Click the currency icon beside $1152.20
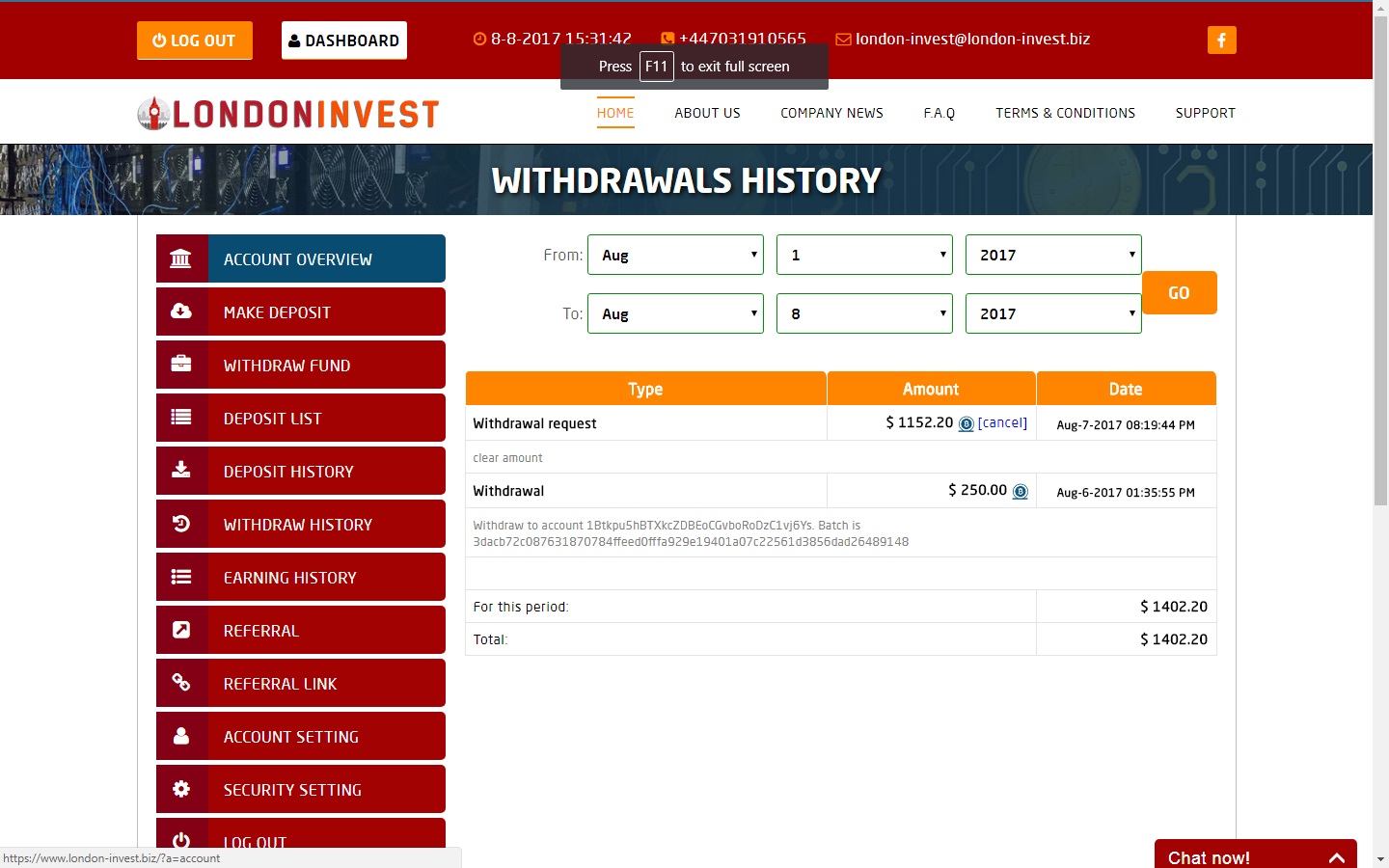 tap(966, 423)
